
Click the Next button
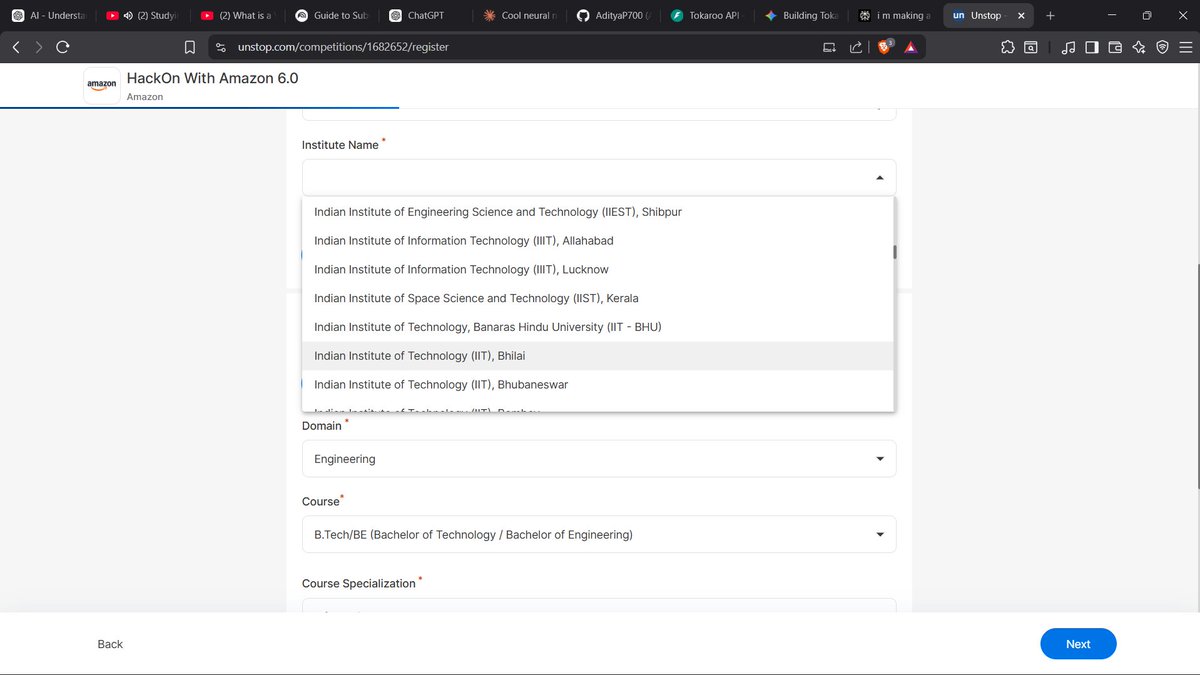1078,644
